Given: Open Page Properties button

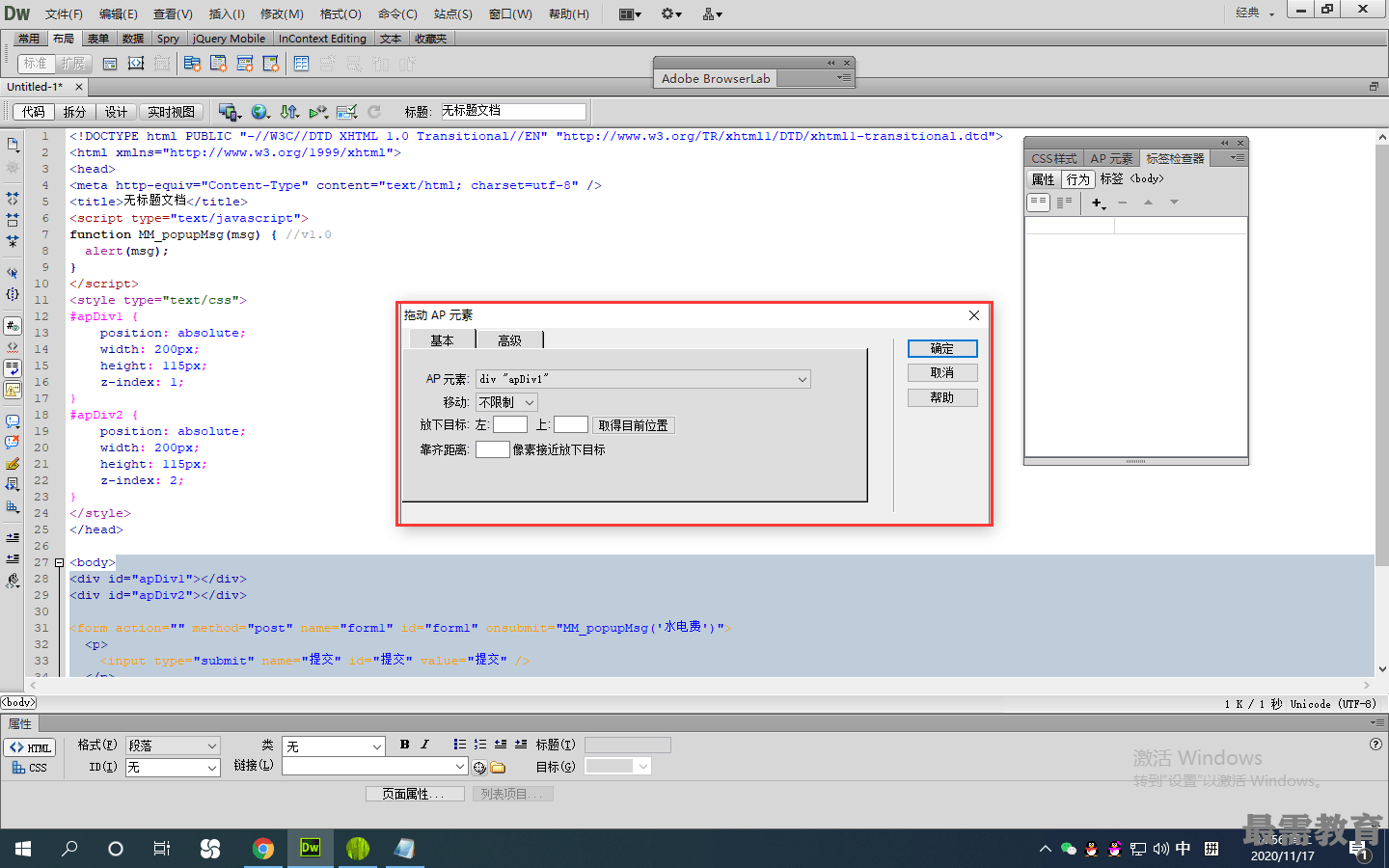Looking at the screenshot, I should [x=415, y=794].
